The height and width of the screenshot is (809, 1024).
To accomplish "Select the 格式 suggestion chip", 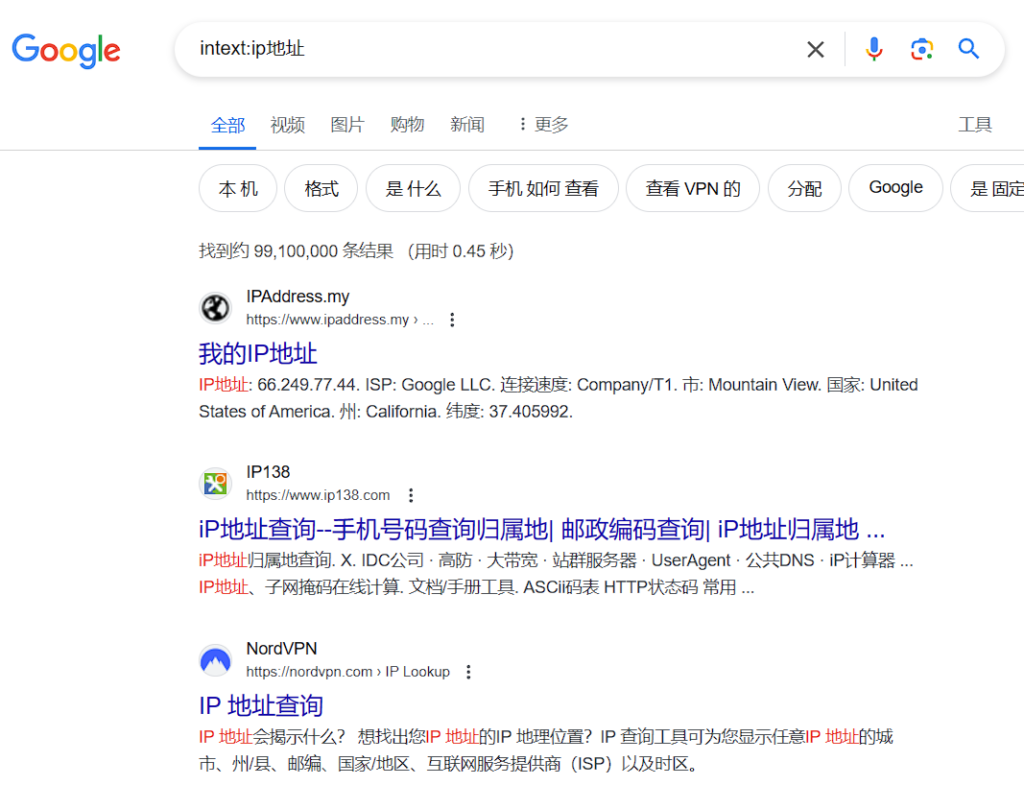I will [x=321, y=189].
